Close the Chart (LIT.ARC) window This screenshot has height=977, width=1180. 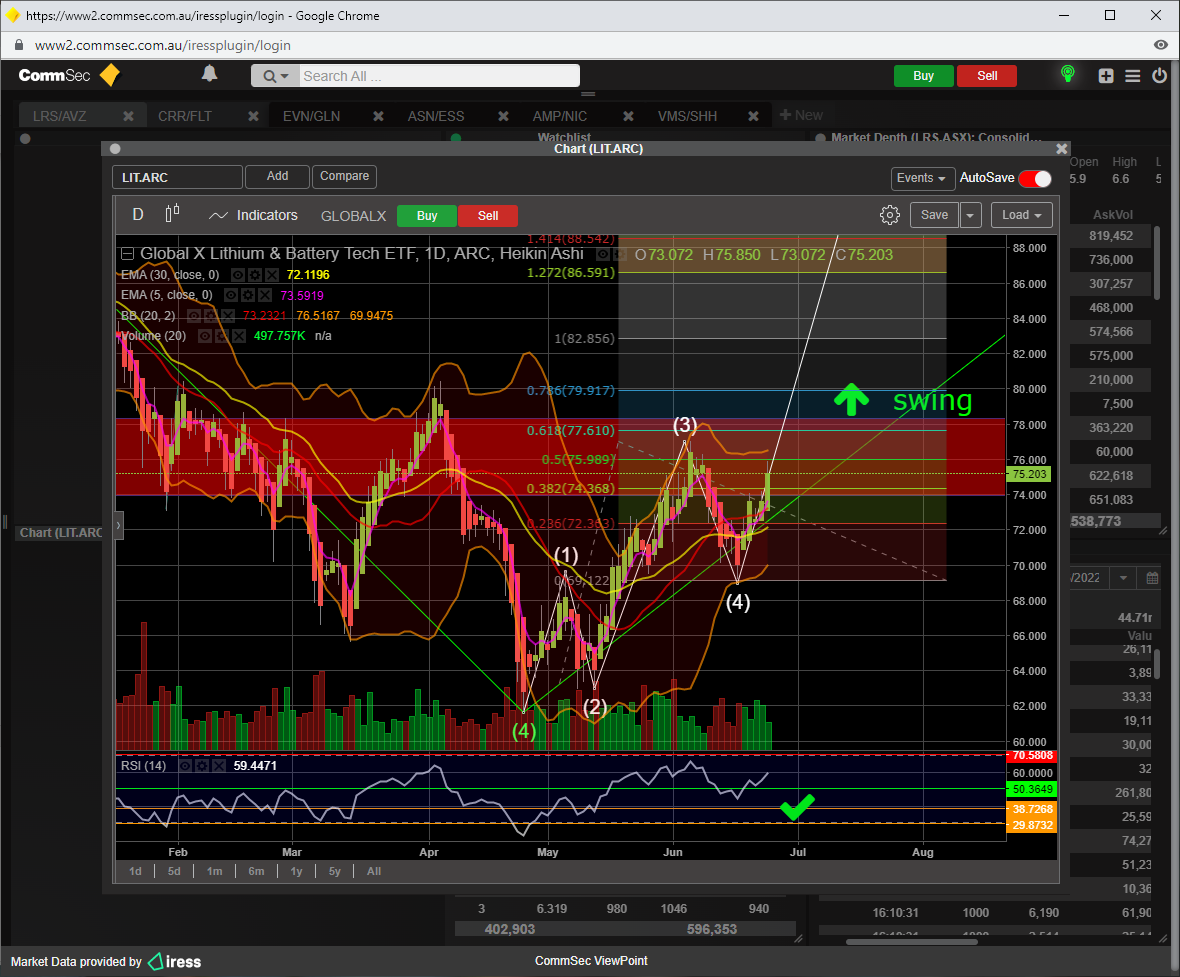click(1061, 149)
